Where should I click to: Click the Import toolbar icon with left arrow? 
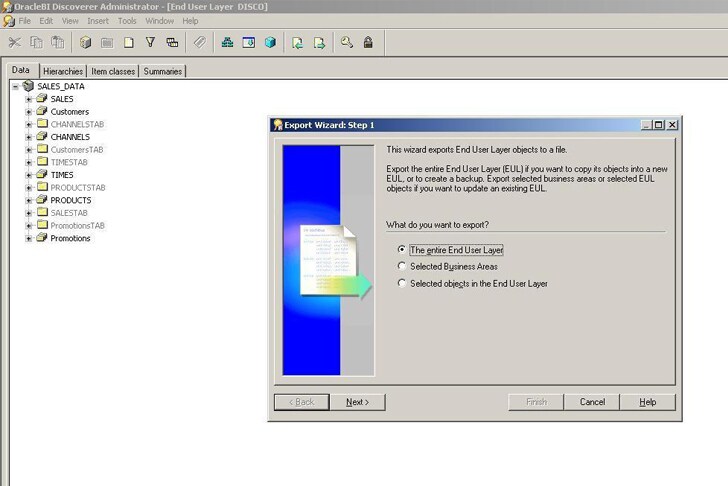(298, 43)
